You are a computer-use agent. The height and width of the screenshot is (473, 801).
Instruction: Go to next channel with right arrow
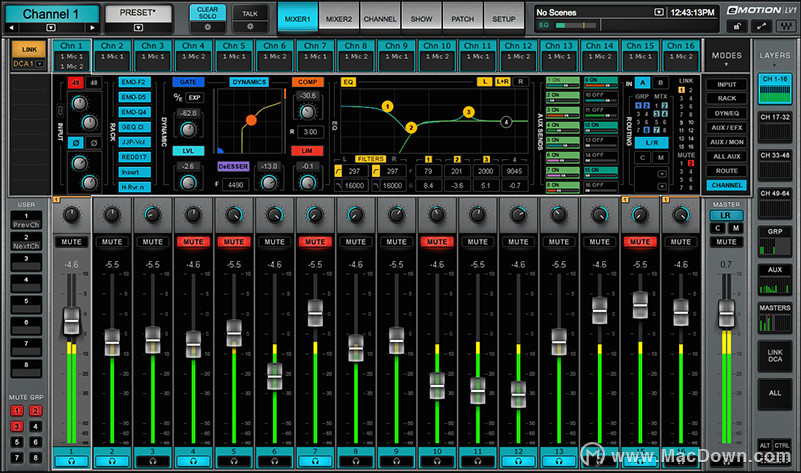coord(92,28)
